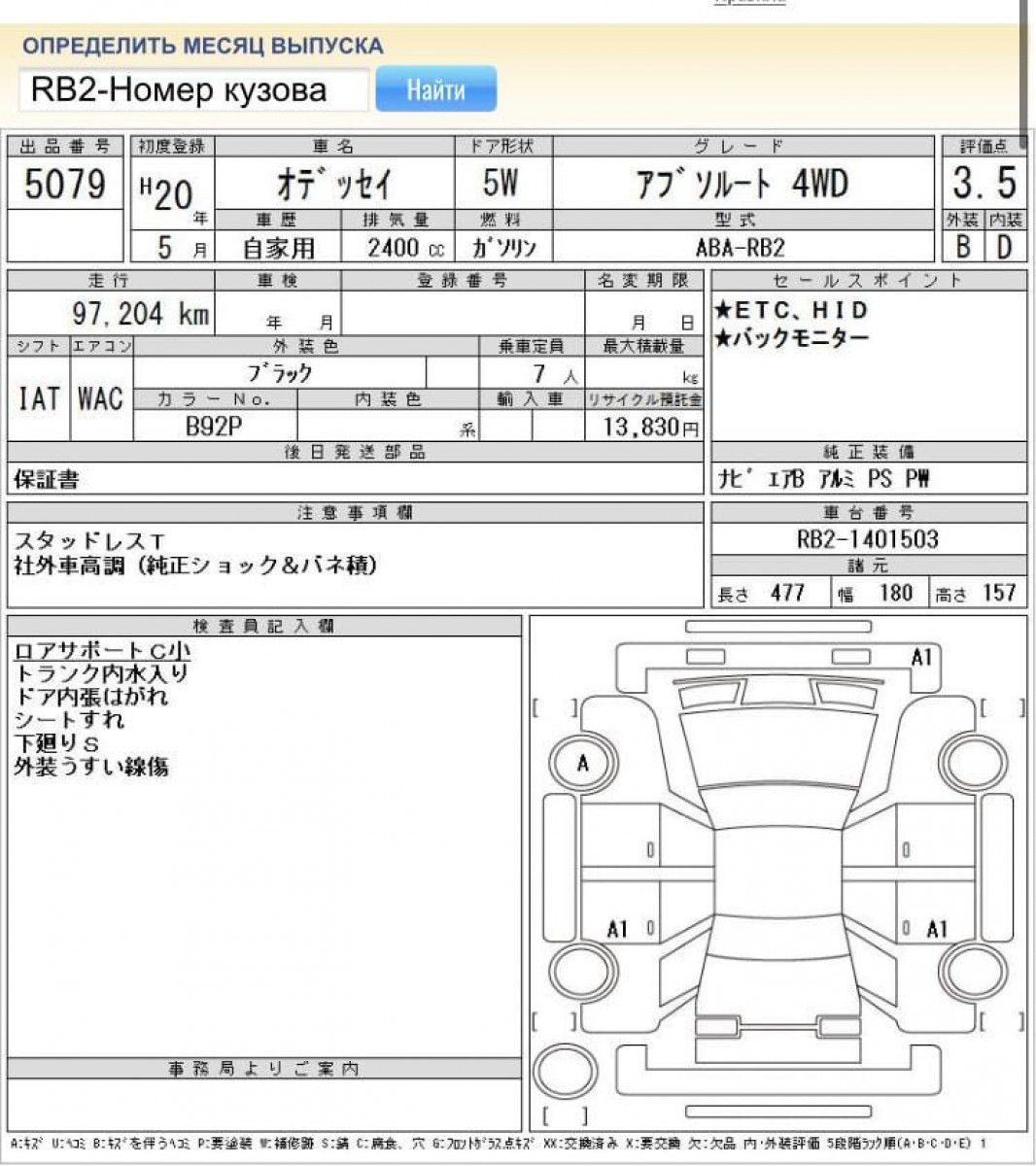The image size is (1036, 1166).
Task: Select the 外装うすい線傷 inspector note
Action: click(91, 767)
